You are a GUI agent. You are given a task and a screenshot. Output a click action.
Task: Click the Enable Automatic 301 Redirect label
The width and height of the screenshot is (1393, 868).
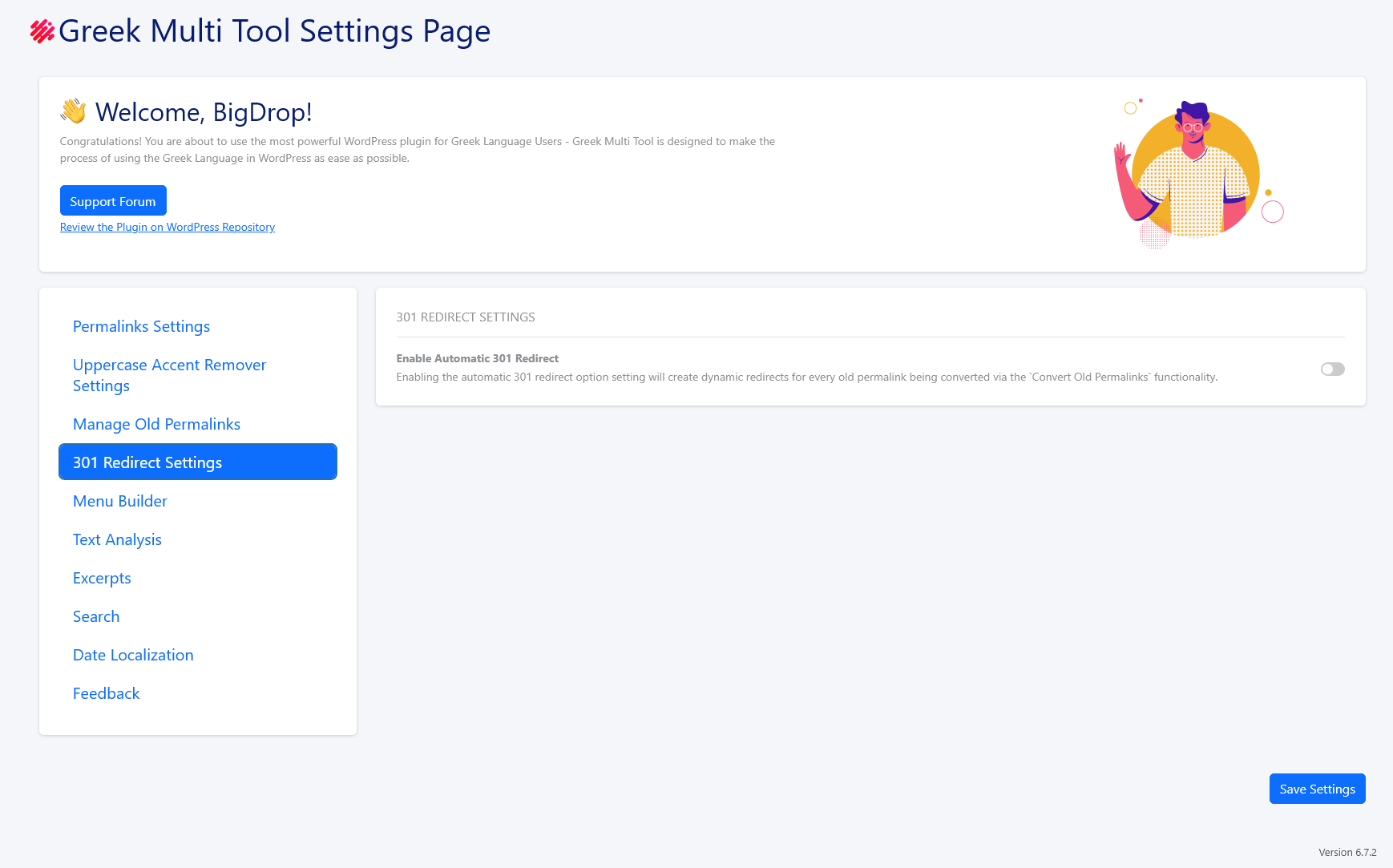coord(478,358)
